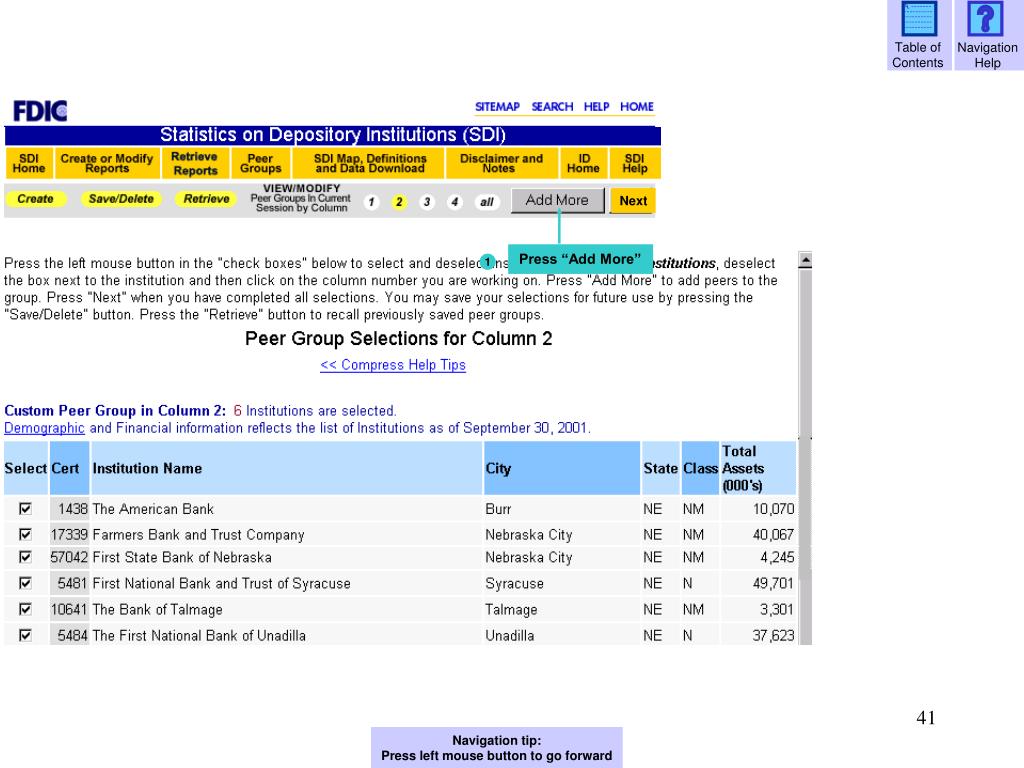Open Disclaimer and Notes tab
Screen dimensions: 1024x768
pyautogui.click(x=501, y=163)
